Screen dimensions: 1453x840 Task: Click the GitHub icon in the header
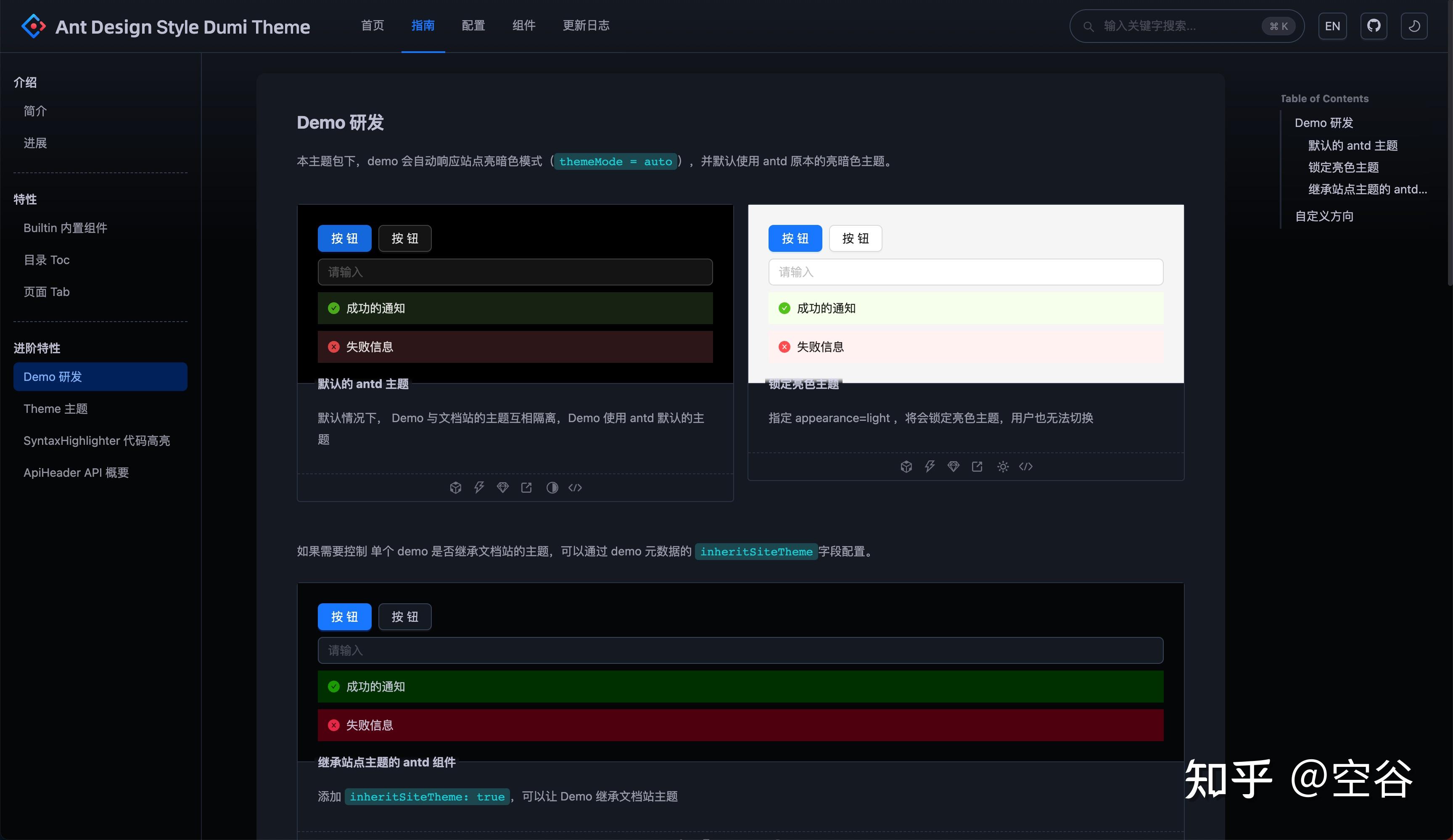[1374, 25]
